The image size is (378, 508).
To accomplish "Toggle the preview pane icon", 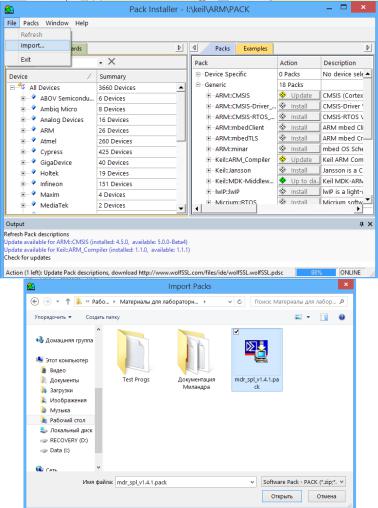I will point(324,317).
